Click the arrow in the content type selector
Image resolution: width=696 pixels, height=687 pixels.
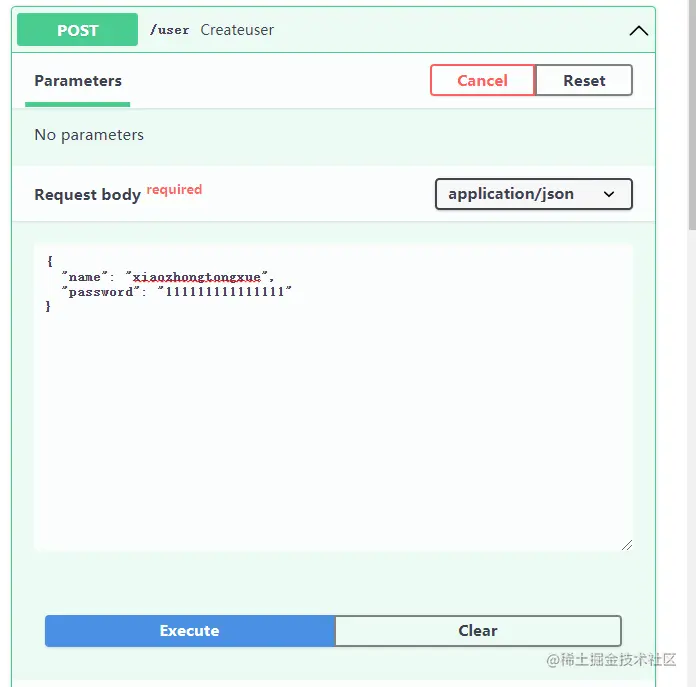(x=609, y=194)
